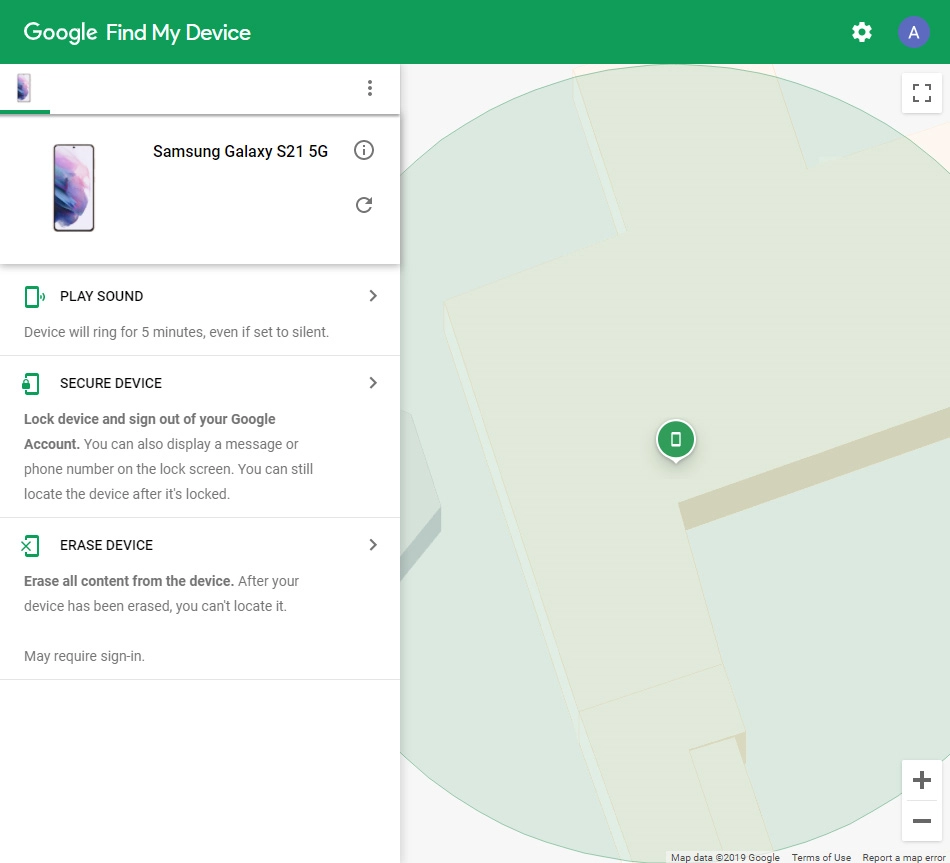Expand the Secure Device chevron
This screenshot has height=863, width=950.
tap(373, 383)
